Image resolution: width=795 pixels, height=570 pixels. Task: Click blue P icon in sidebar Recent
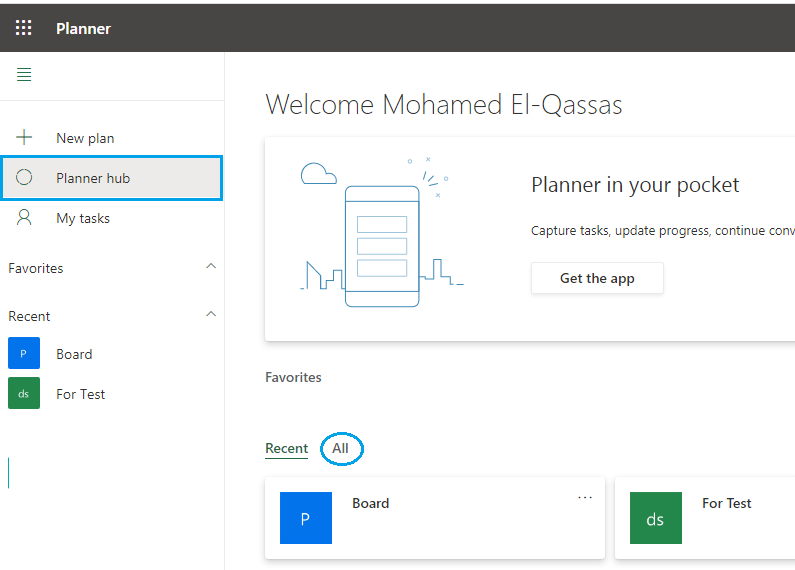24,353
